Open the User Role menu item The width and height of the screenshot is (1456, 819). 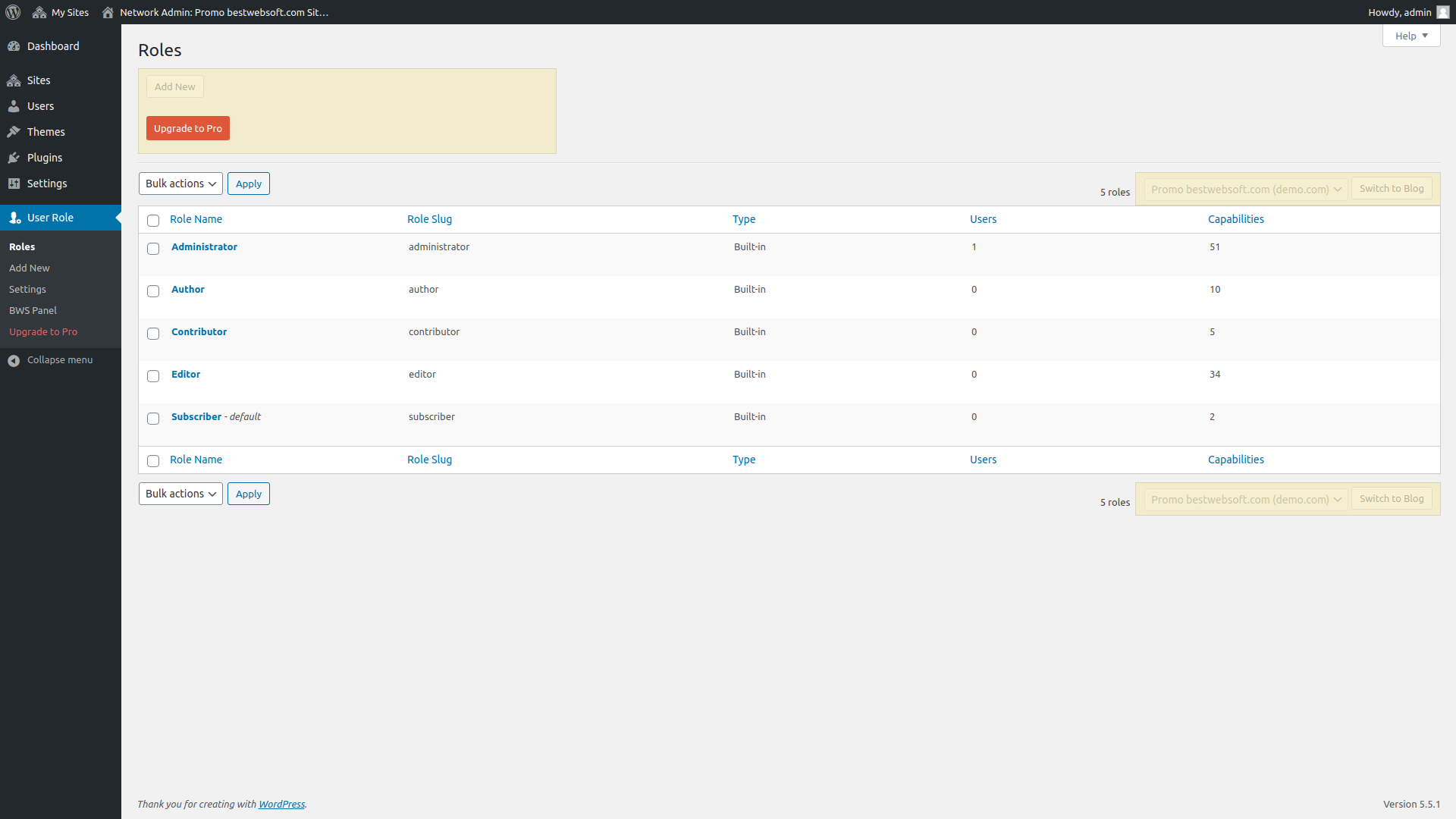61,218
